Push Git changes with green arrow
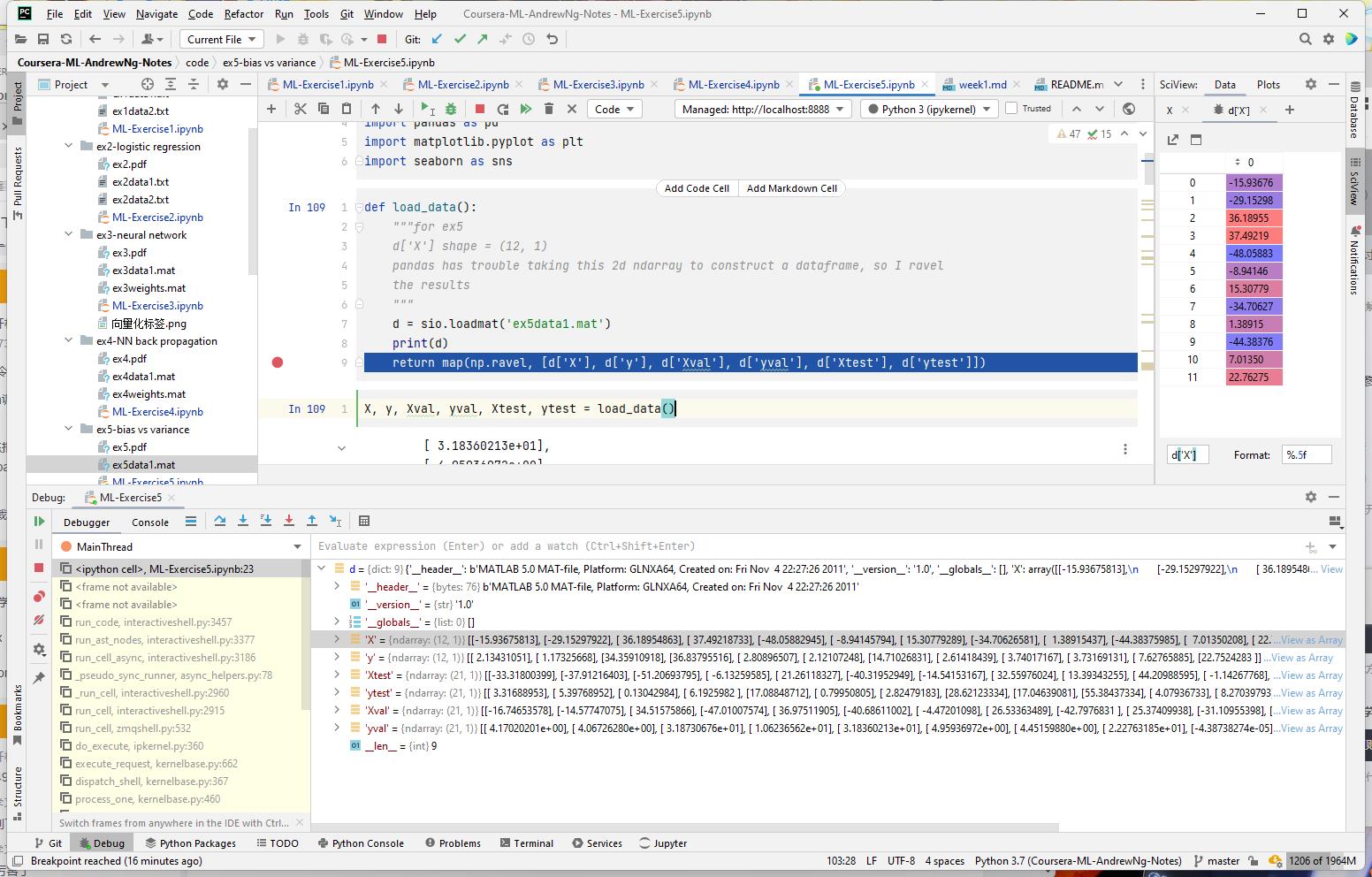Image resolution: width=1372 pixels, height=877 pixels. pos(483,39)
